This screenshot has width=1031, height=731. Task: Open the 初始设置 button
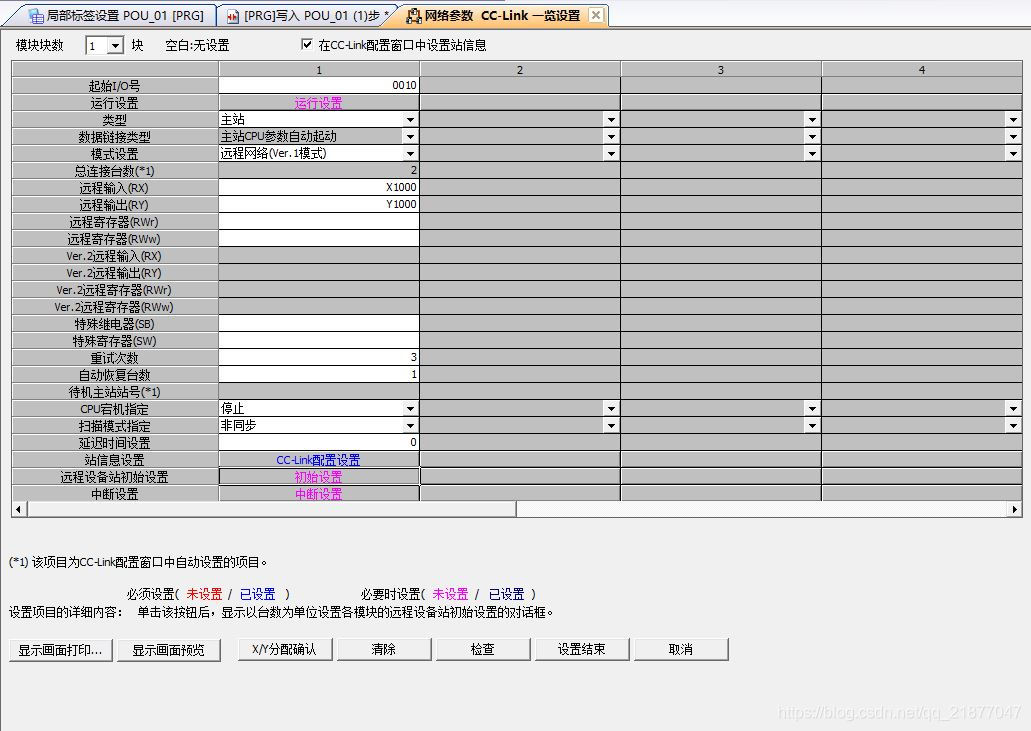(319, 477)
